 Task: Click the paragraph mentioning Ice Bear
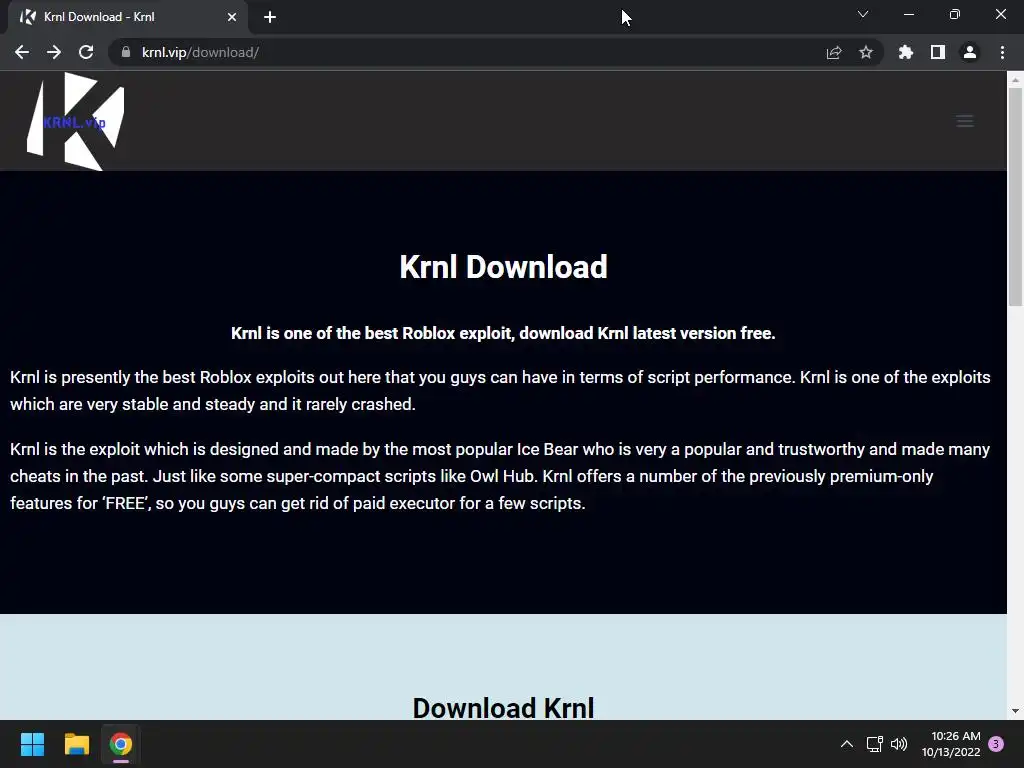(500, 476)
